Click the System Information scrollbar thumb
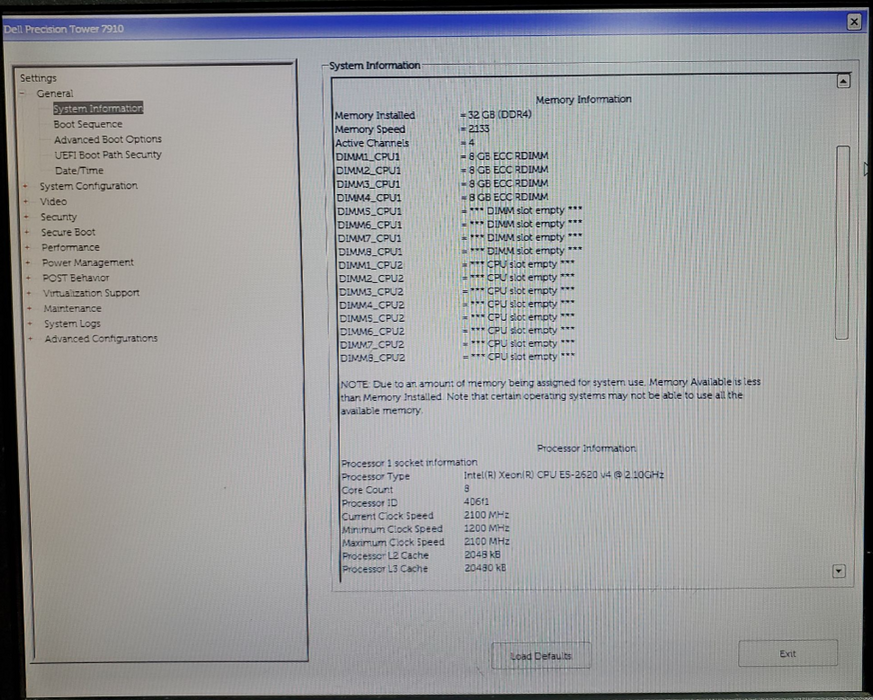This screenshot has width=873, height=700. pyautogui.click(x=842, y=242)
